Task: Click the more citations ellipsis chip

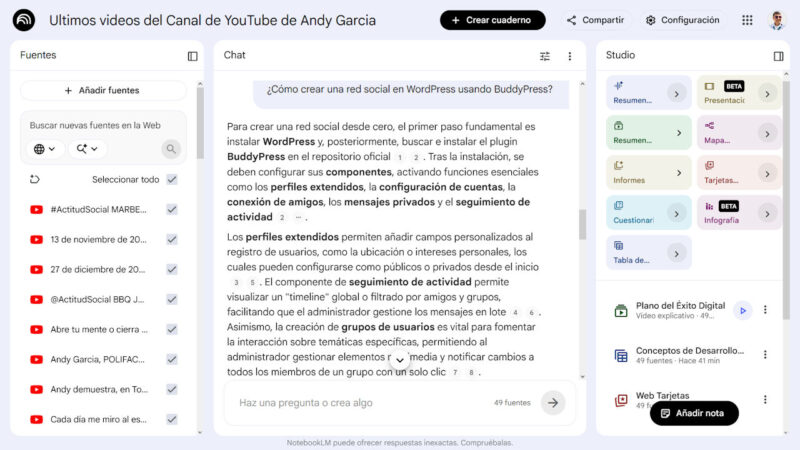Action: [298, 217]
